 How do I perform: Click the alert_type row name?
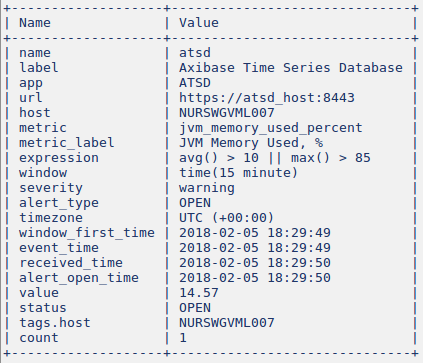[59, 203]
